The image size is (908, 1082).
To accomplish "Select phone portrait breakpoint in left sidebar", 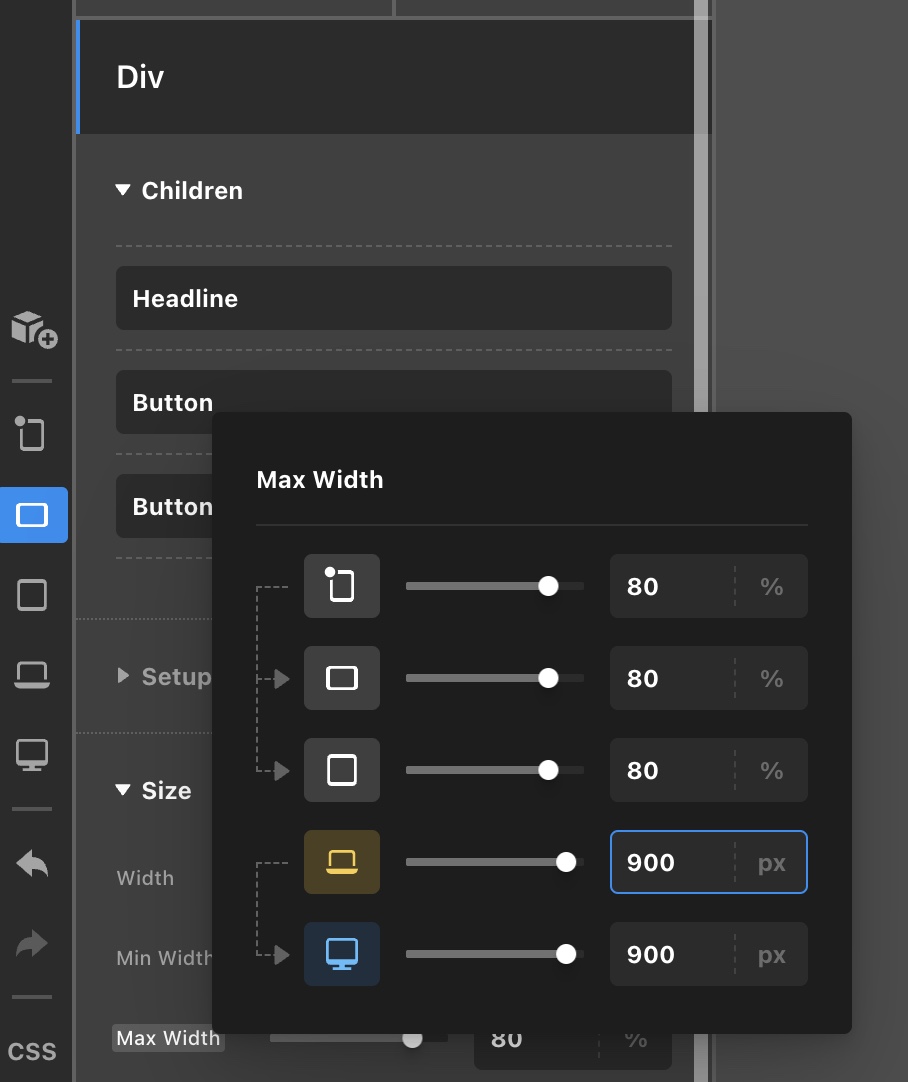I will coord(32,434).
